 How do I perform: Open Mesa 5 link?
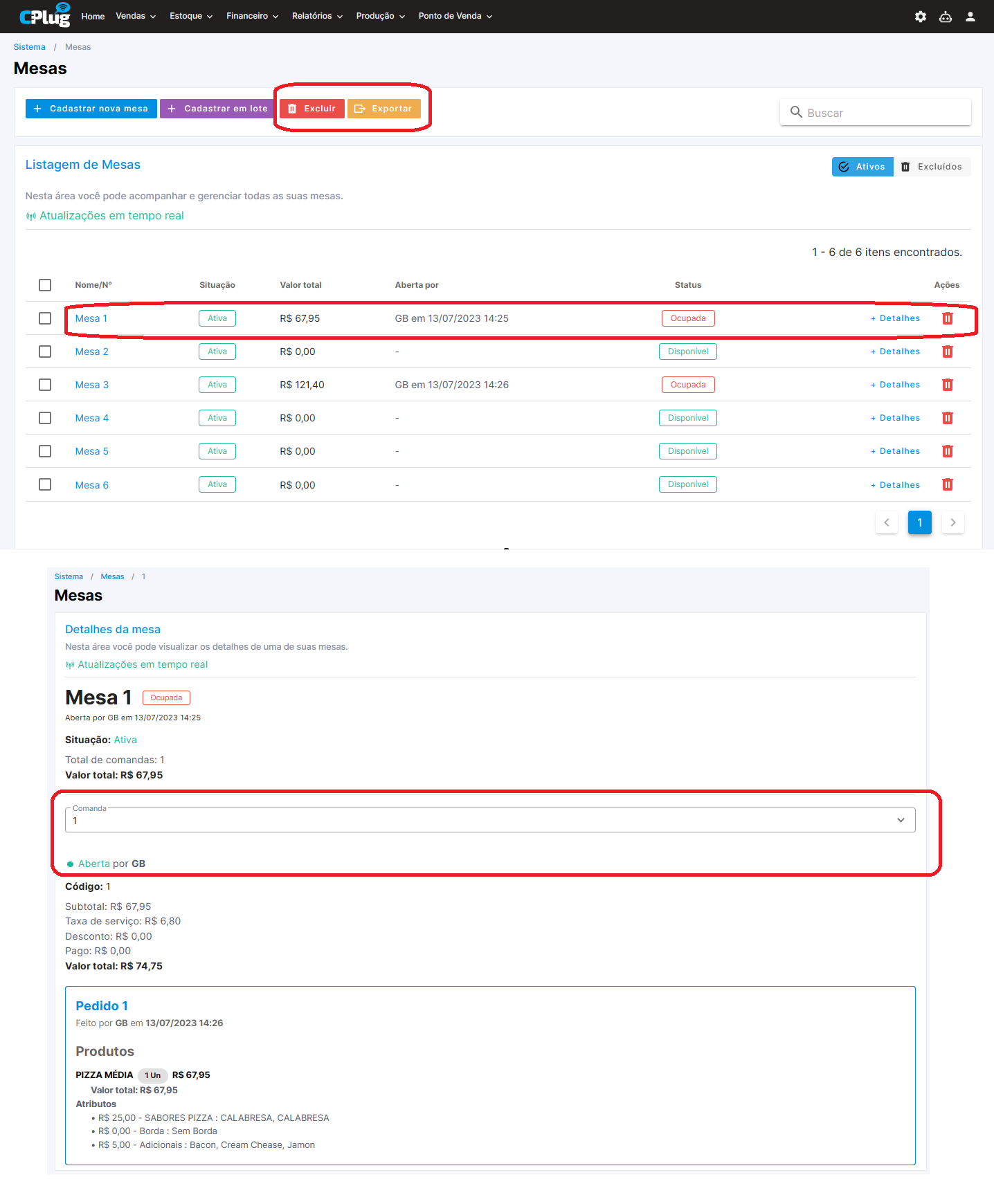(x=92, y=451)
